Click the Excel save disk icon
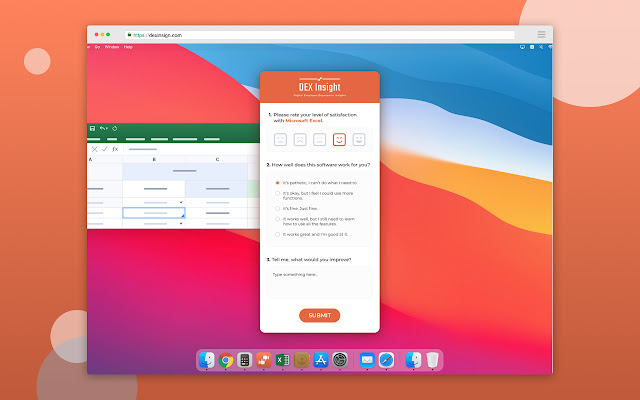640x400 pixels. coord(92,129)
